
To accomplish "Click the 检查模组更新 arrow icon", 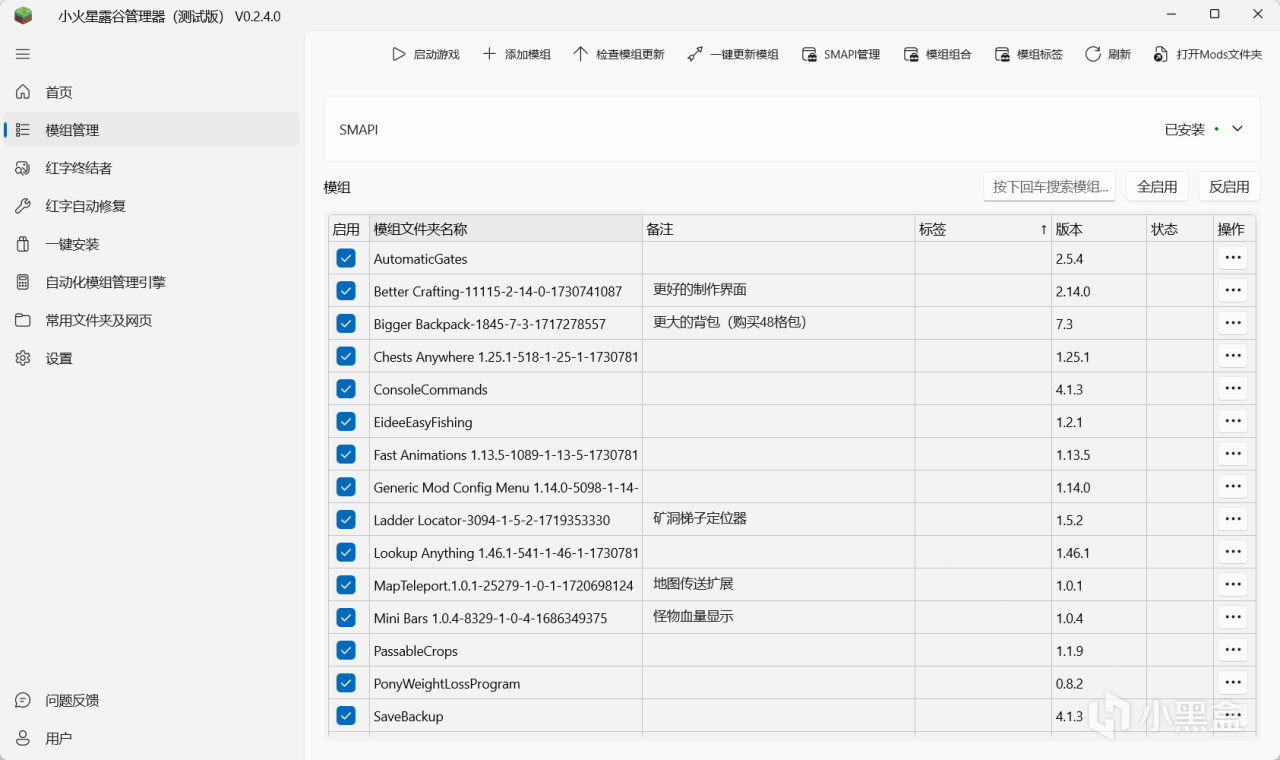I will [x=580, y=54].
